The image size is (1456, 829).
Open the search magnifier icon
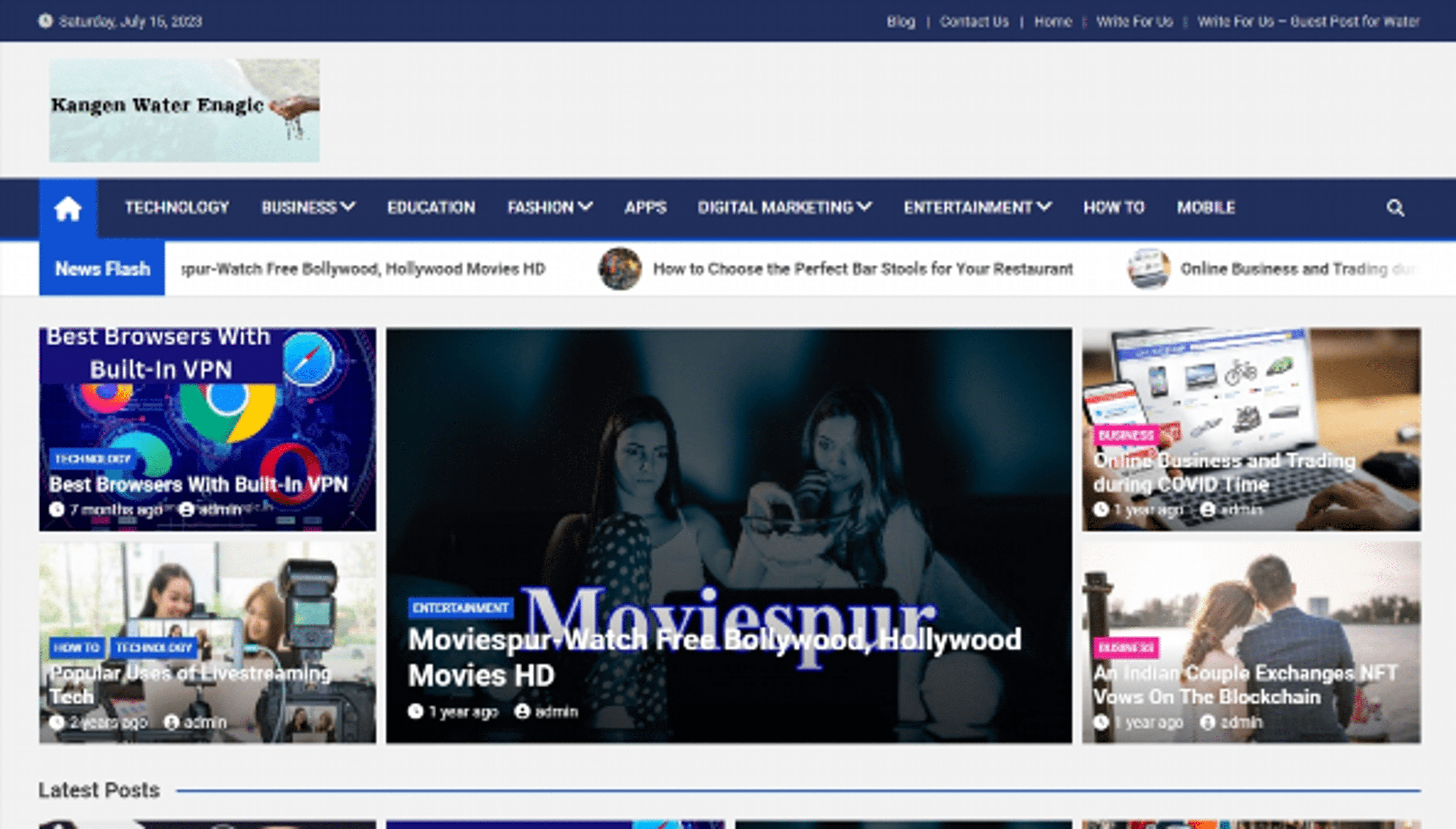1395,209
